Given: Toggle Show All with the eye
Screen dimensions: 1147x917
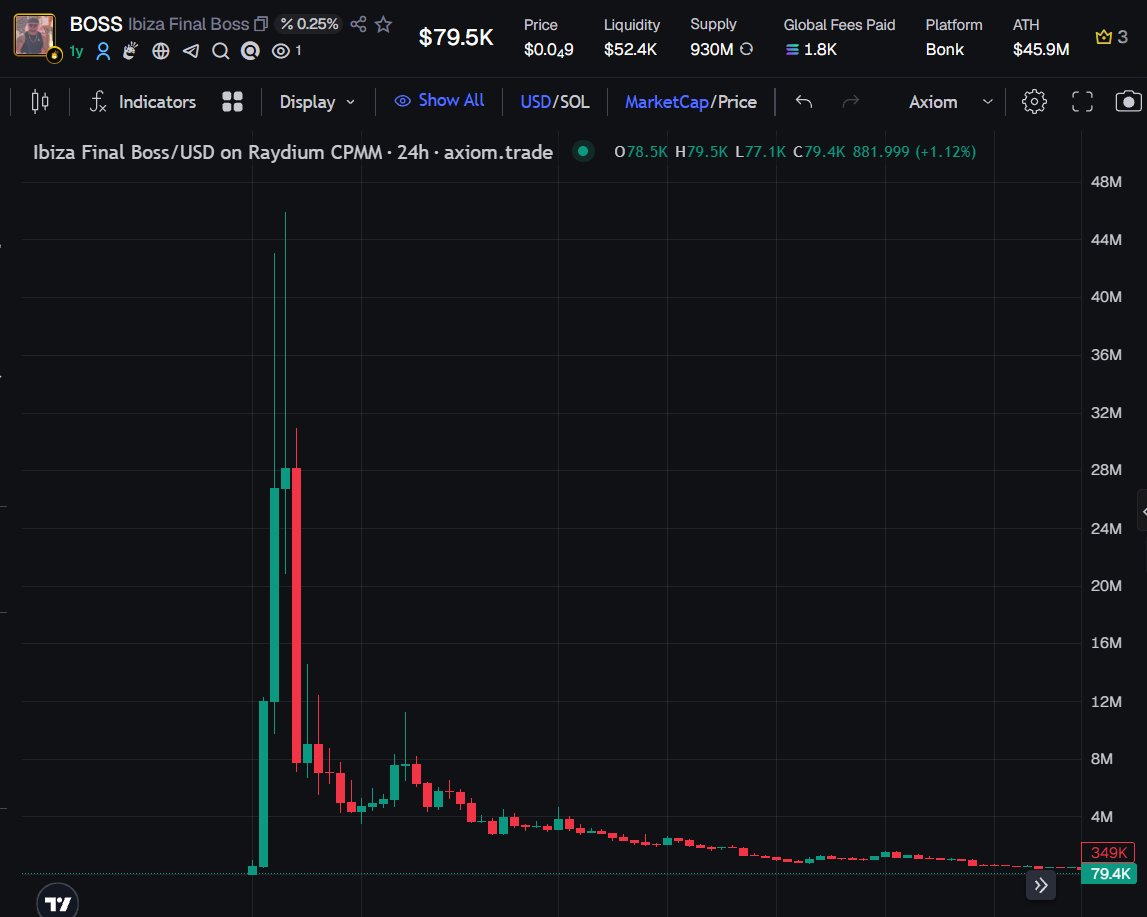Looking at the screenshot, I should pyautogui.click(x=439, y=100).
